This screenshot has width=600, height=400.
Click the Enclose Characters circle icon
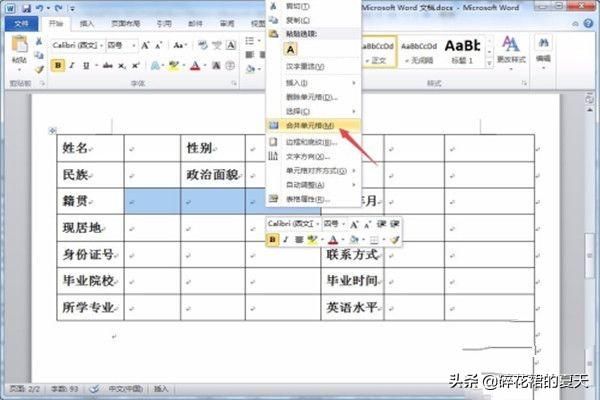(x=230, y=66)
